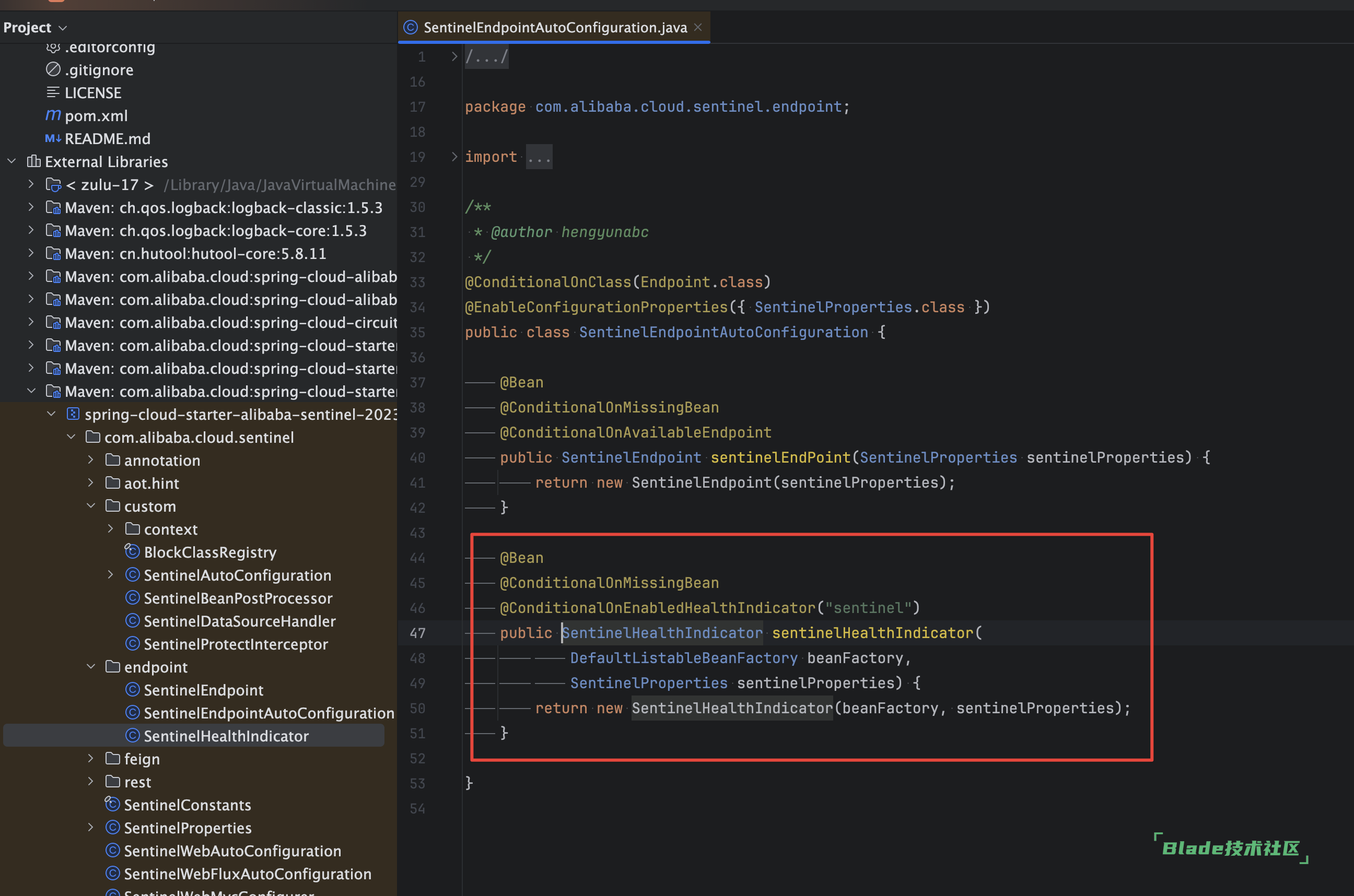Collapse the External Libraries node

[x=11, y=161]
